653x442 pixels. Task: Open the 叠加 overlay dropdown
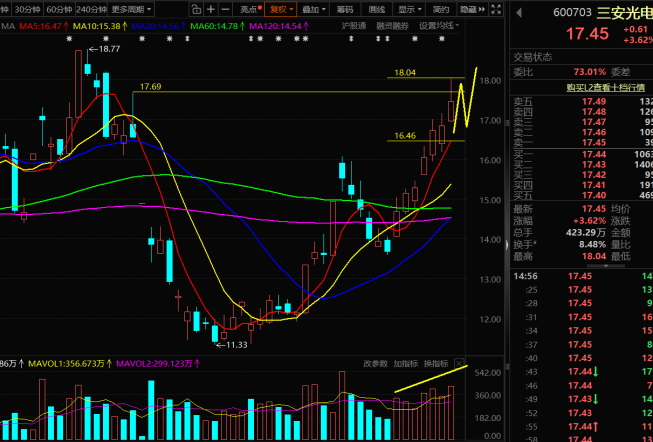click(x=314, y=9)
